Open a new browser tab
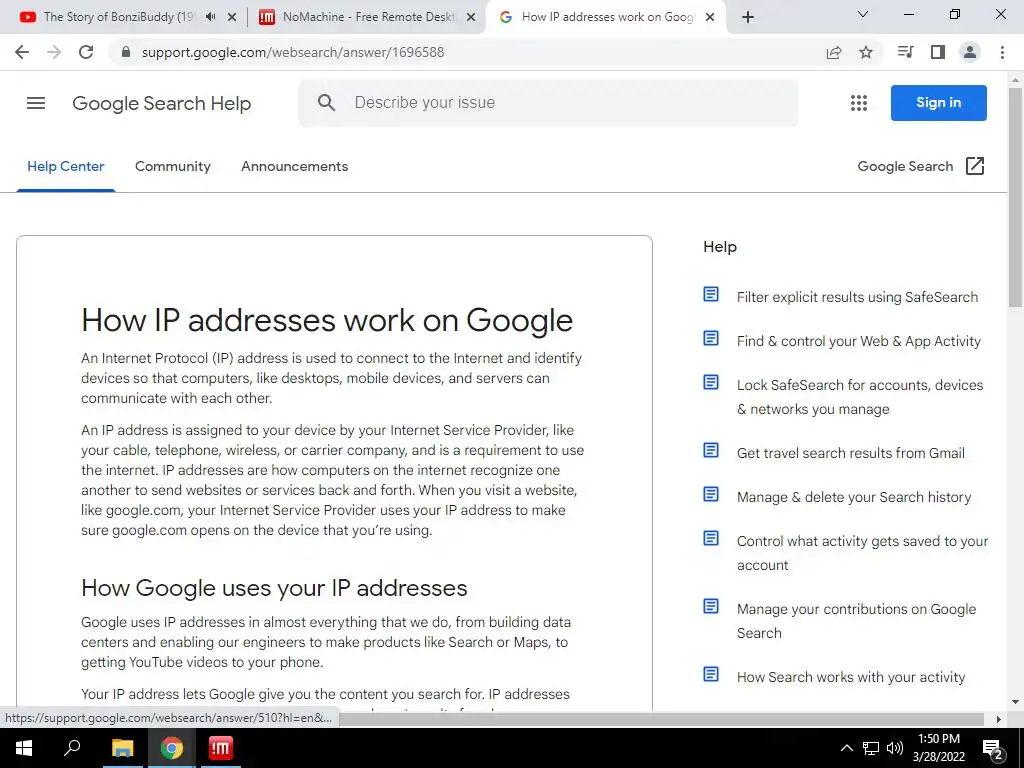1024x768 pixels. pos(748,18)
